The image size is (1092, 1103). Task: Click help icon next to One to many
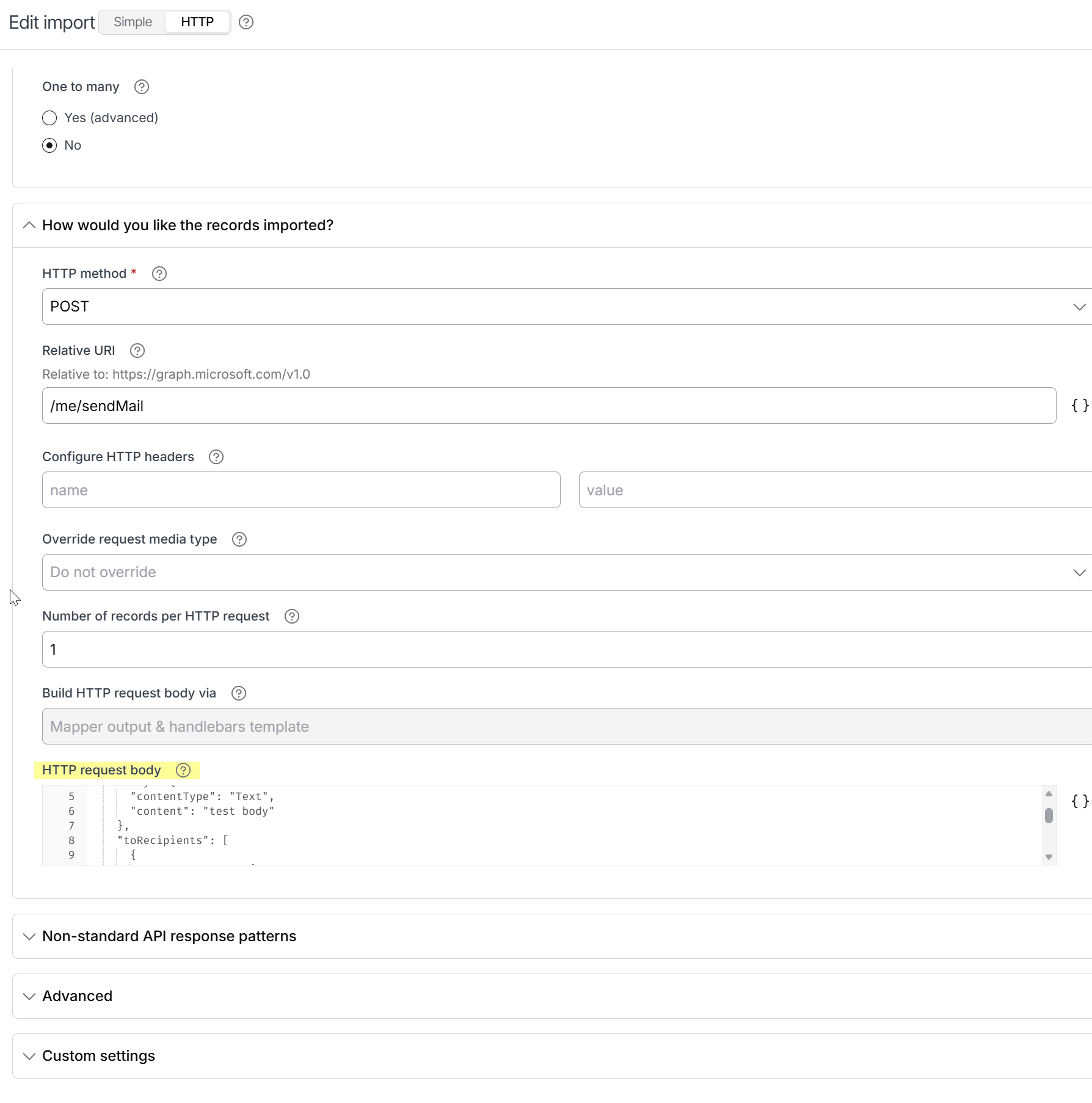pos(142,87)
